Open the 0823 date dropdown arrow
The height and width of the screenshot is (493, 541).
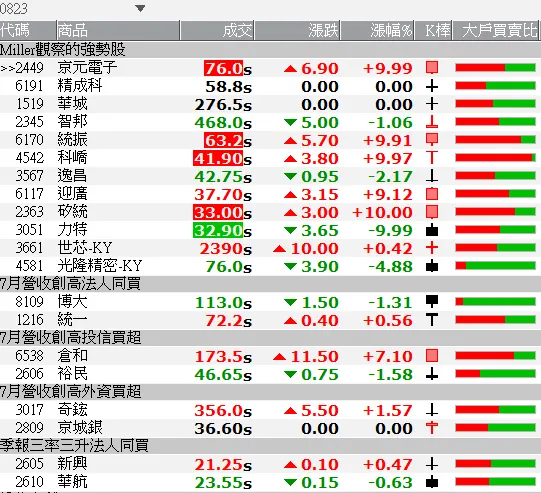(140, 8)
